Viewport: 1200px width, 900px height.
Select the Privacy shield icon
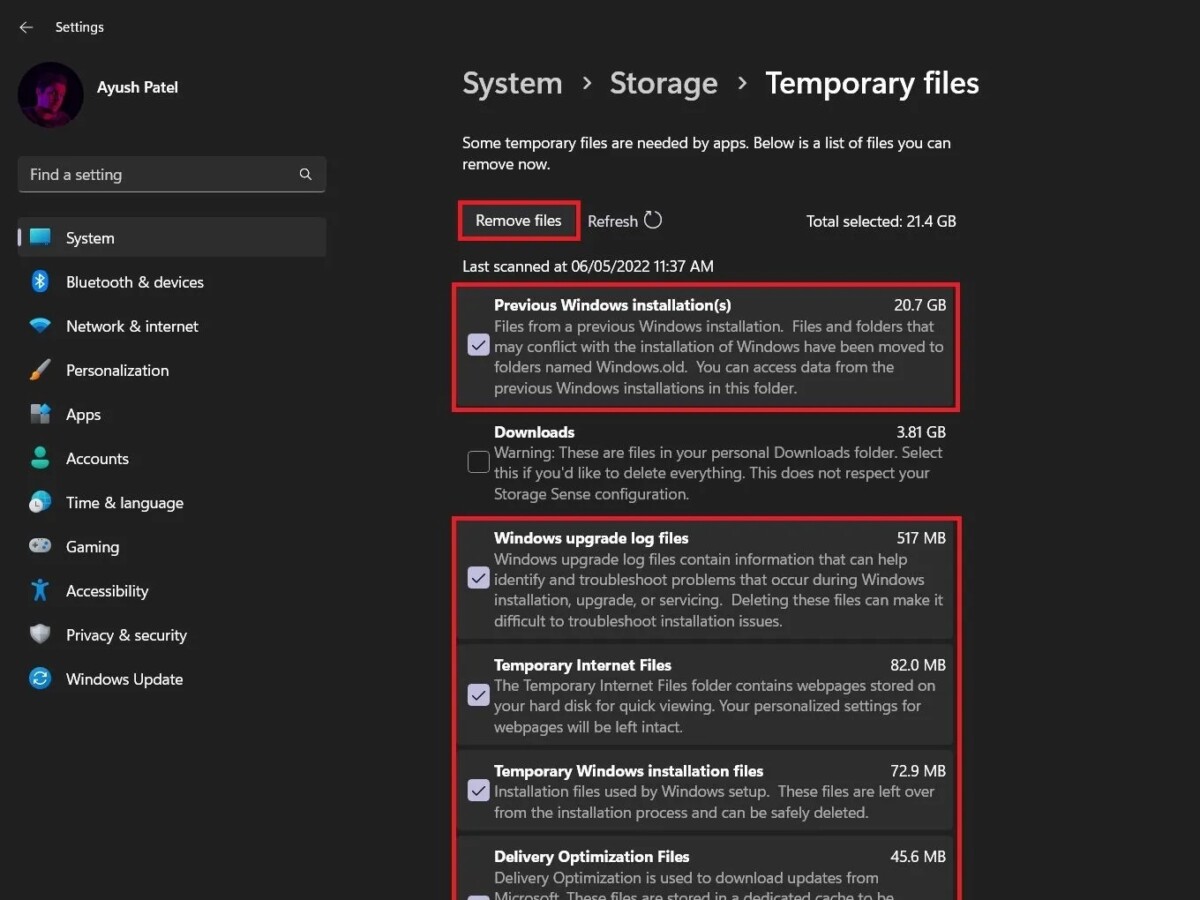pyautogui.click(x=40, y=634)
